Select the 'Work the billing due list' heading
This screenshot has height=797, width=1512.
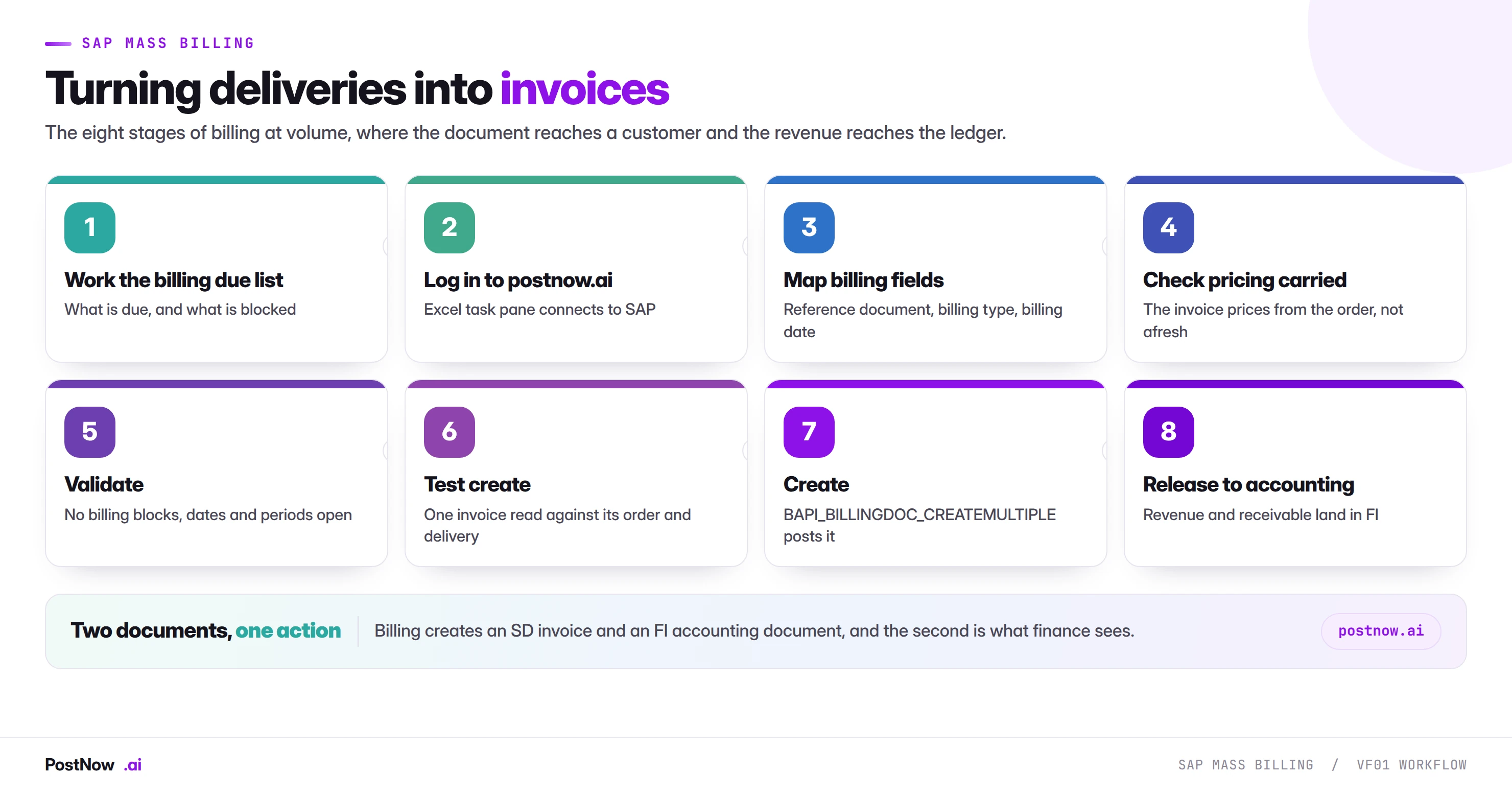click(174, 280)
